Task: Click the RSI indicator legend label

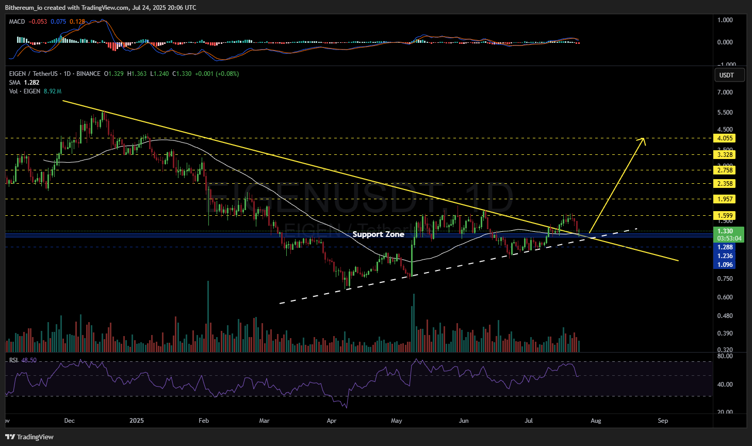Action: pyautogui.click(x=13, y=357)
